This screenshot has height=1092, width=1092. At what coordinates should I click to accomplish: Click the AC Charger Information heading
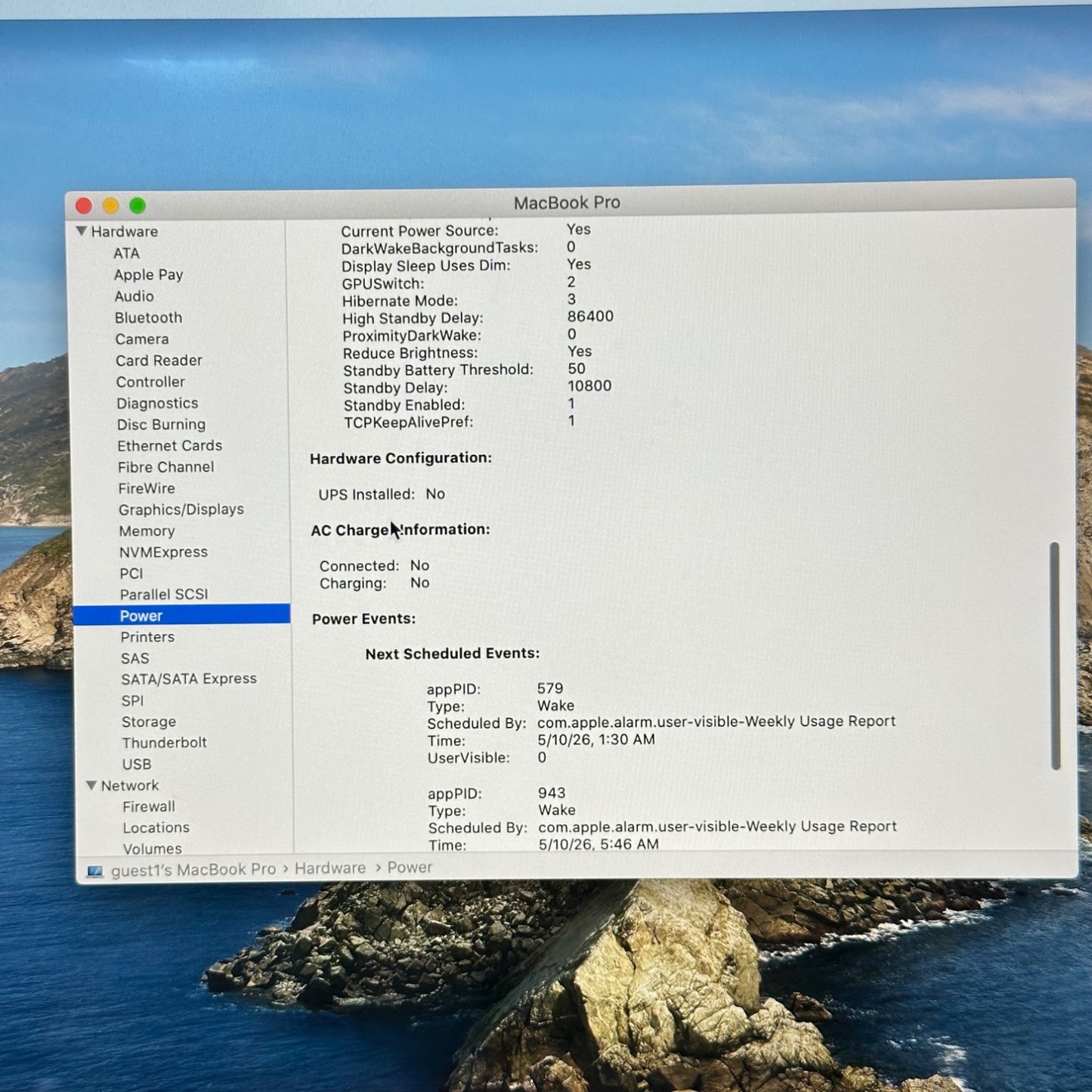(x=401, y=530)
